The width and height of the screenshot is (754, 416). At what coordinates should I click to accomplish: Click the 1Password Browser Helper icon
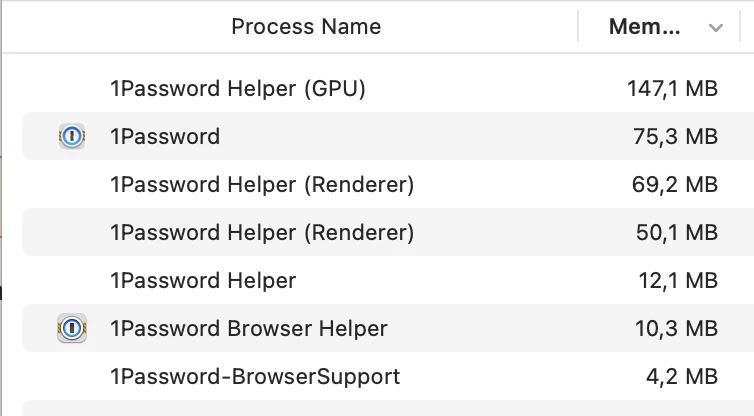coord(72,328)
